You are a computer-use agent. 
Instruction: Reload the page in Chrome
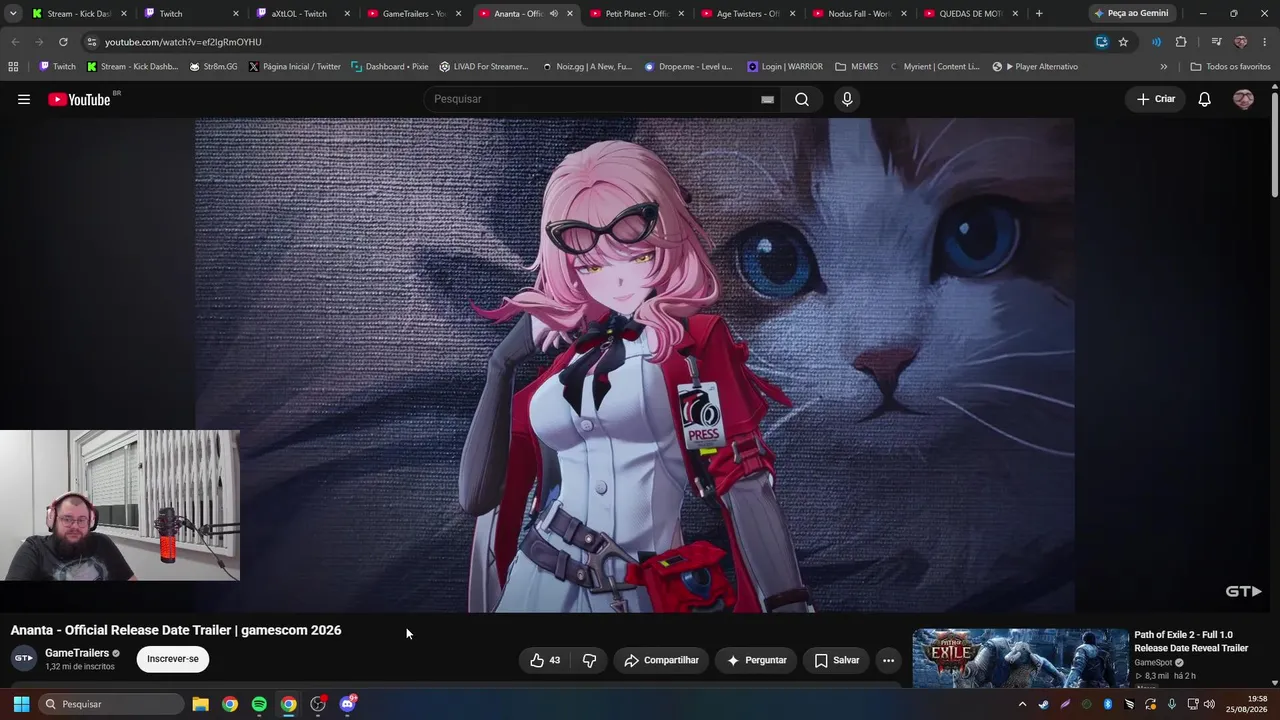63,42
